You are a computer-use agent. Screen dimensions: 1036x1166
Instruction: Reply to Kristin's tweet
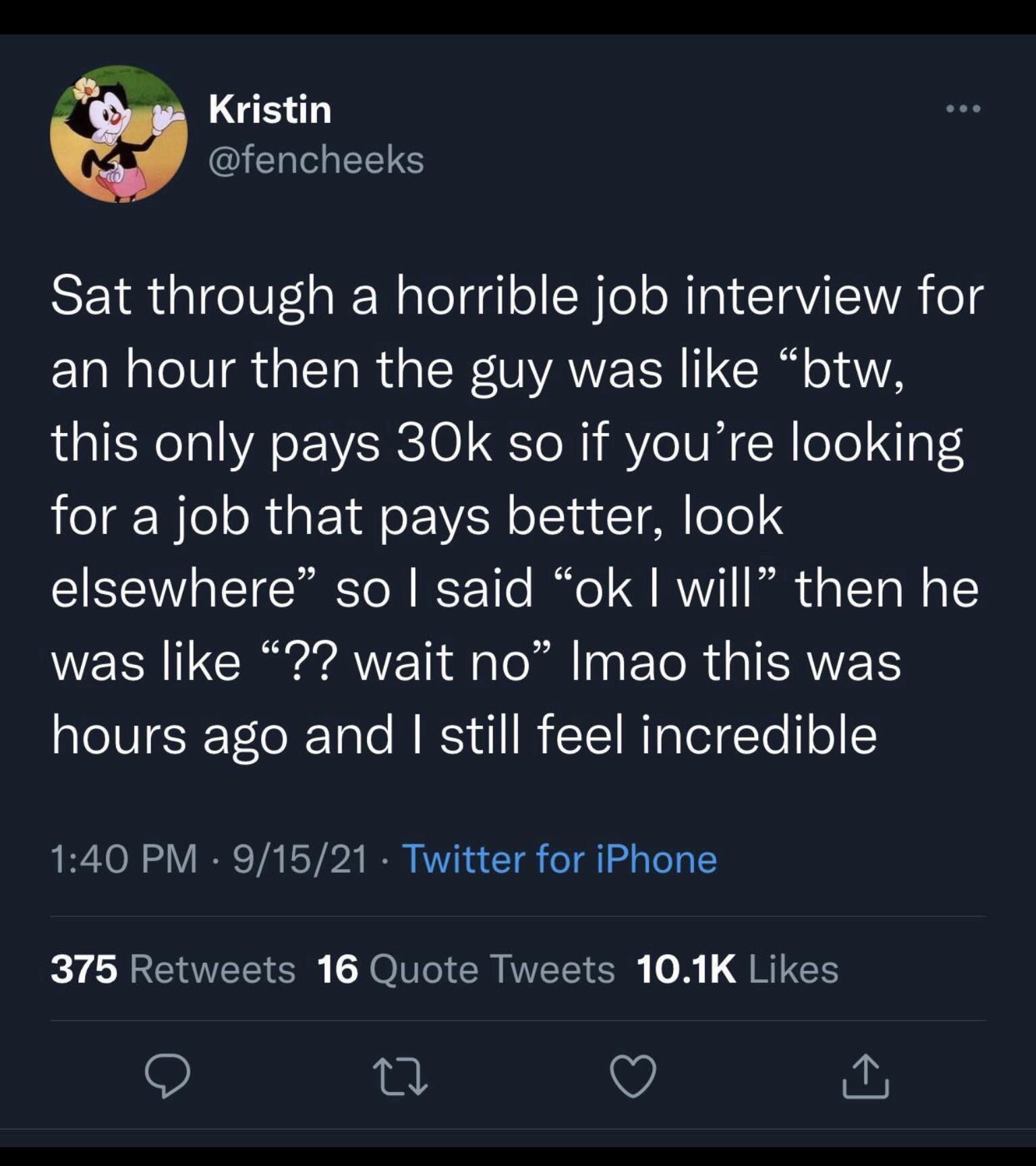tap(167, 1076)
